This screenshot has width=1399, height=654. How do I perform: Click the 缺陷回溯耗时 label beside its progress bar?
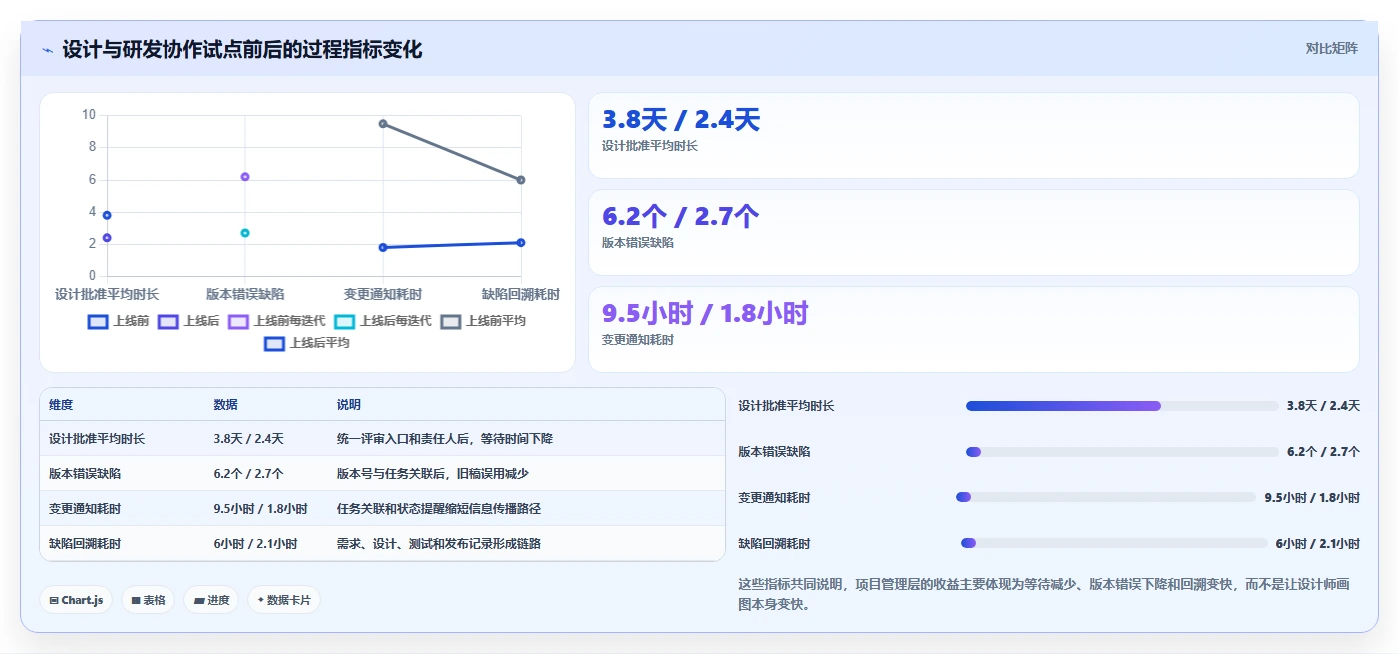774,544
